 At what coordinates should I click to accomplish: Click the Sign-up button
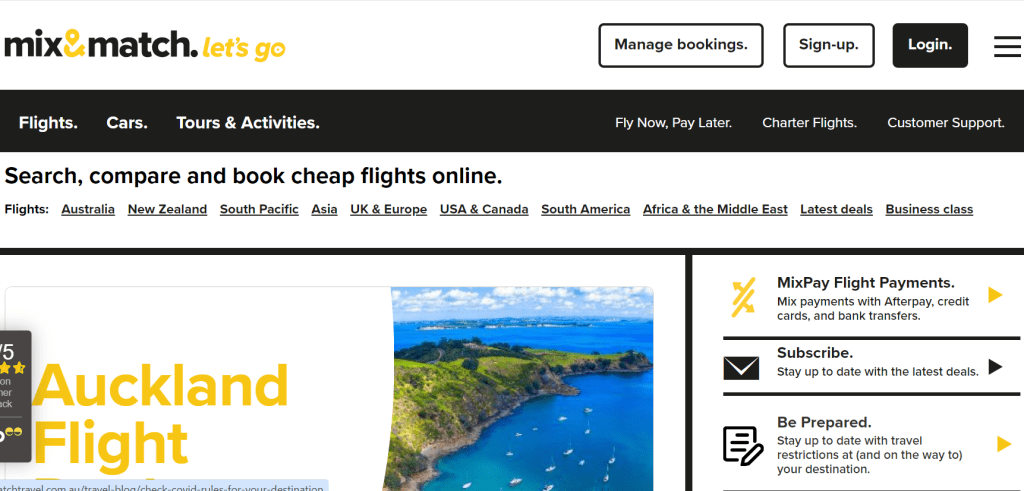[829, 45]
